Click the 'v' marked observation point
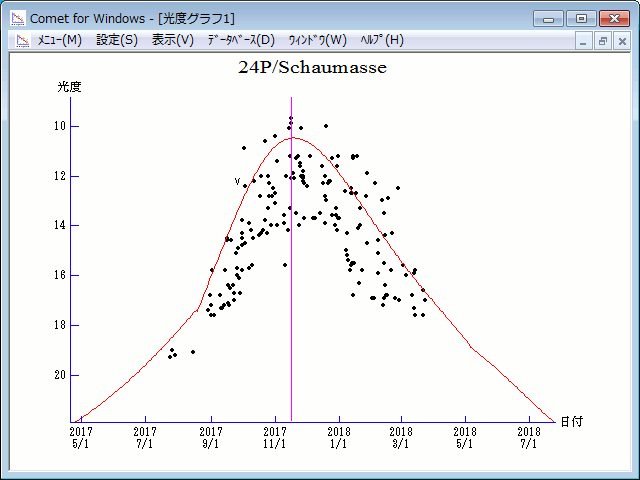The height and width of the screenshot is (480, 640). click(238, 182)
